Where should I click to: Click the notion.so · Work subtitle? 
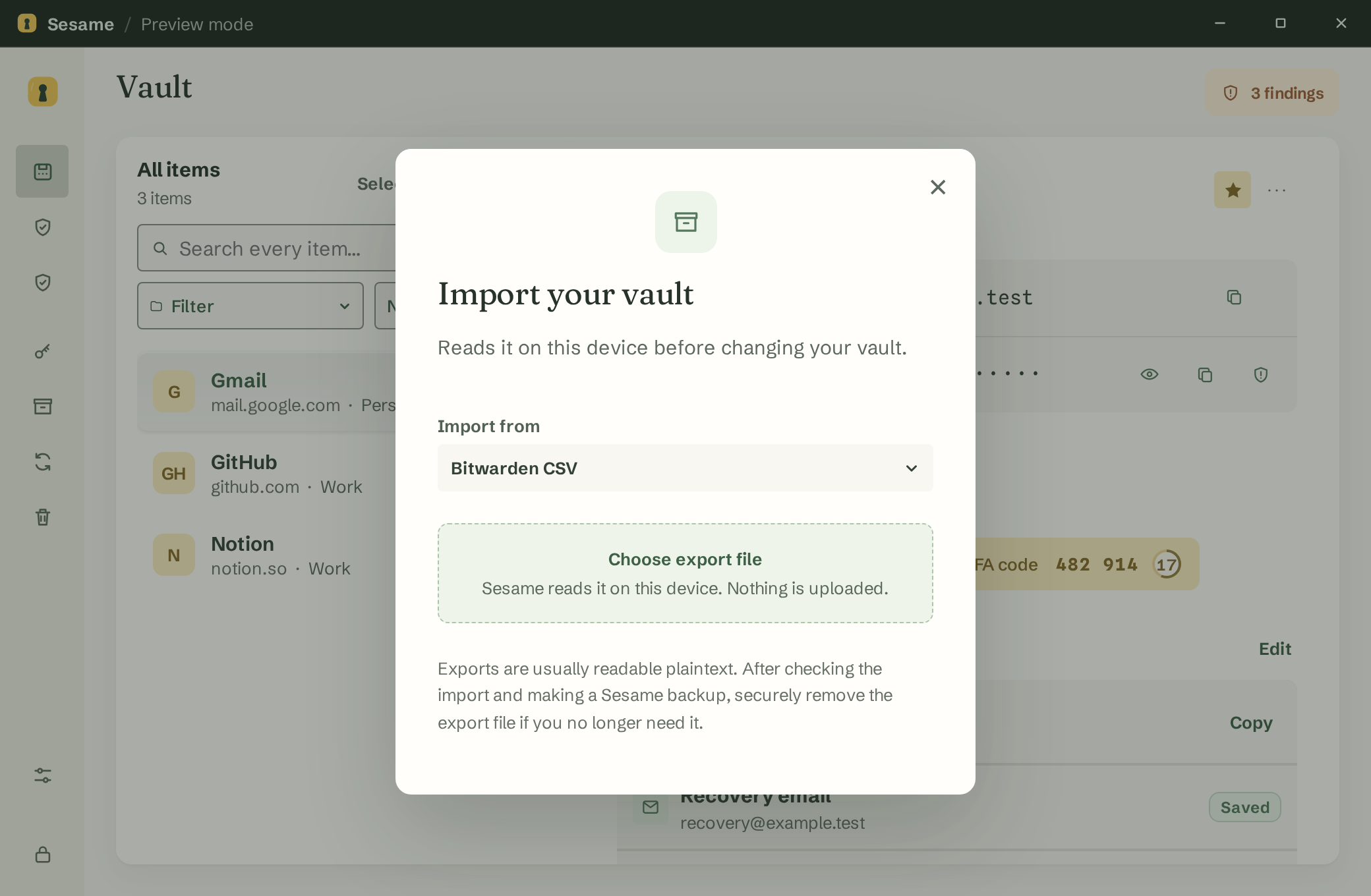click(281, 569)
